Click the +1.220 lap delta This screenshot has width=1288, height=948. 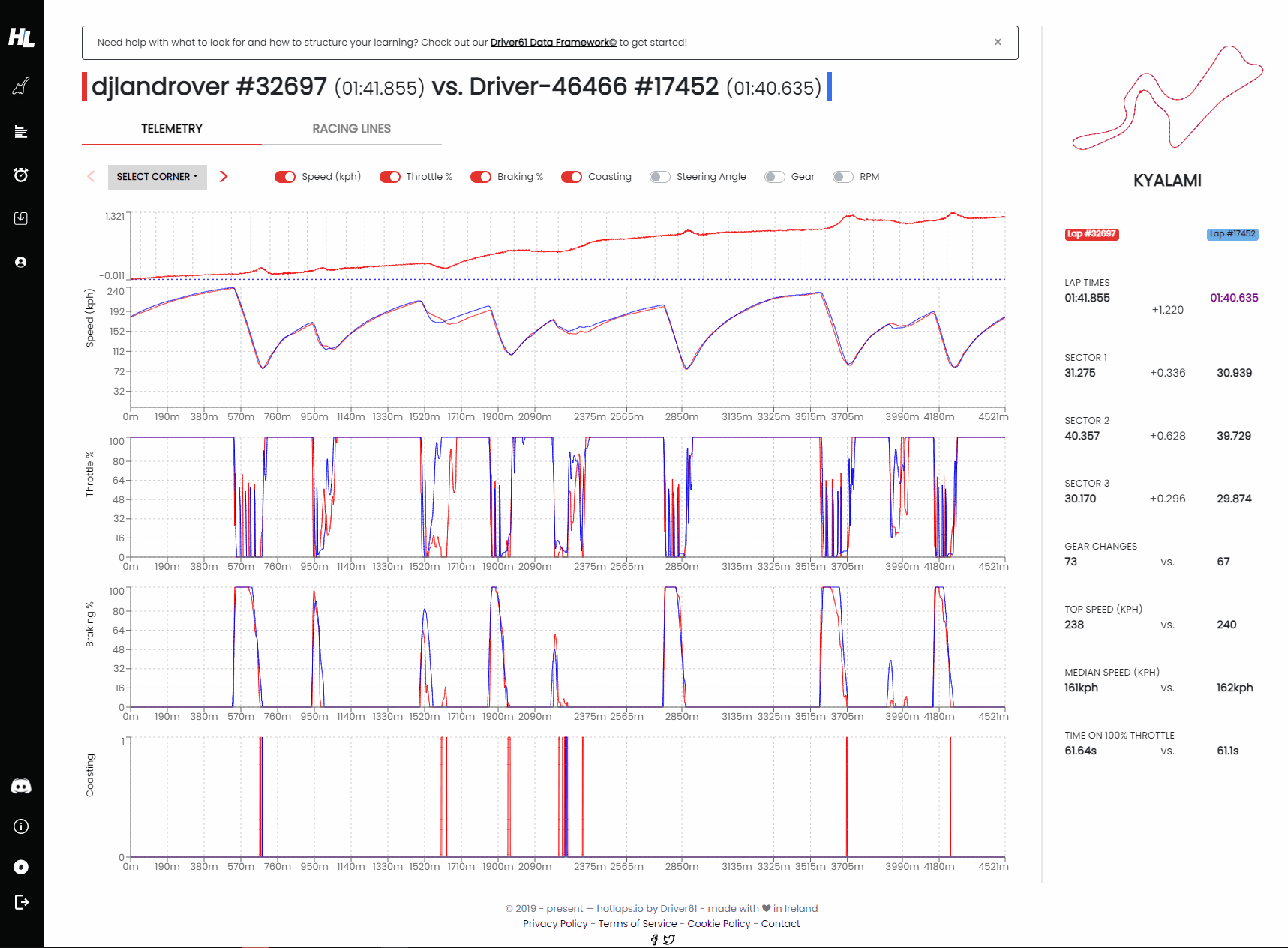click(1167, 310)
